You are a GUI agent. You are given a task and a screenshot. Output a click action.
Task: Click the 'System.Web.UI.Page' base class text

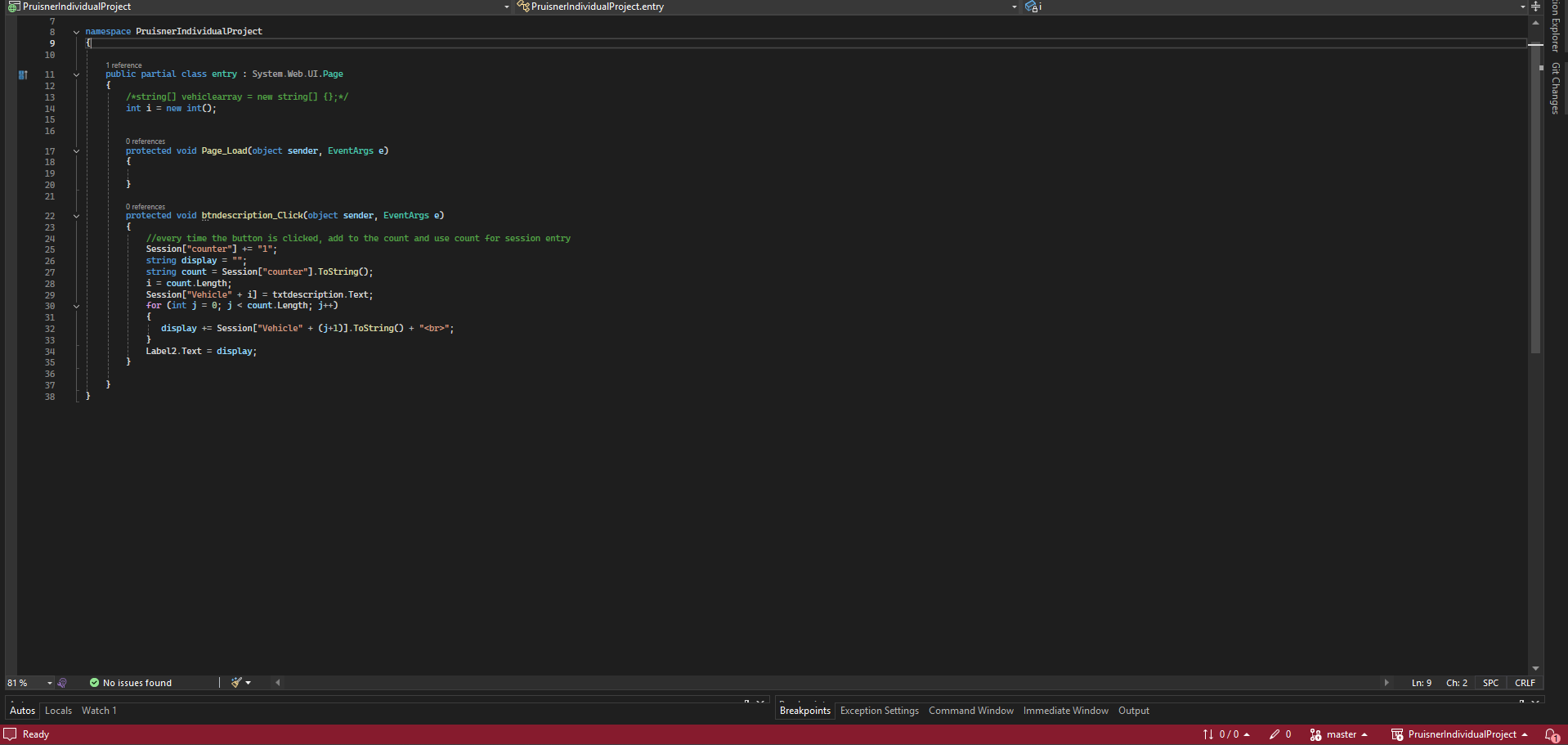(x=298, y=74)
